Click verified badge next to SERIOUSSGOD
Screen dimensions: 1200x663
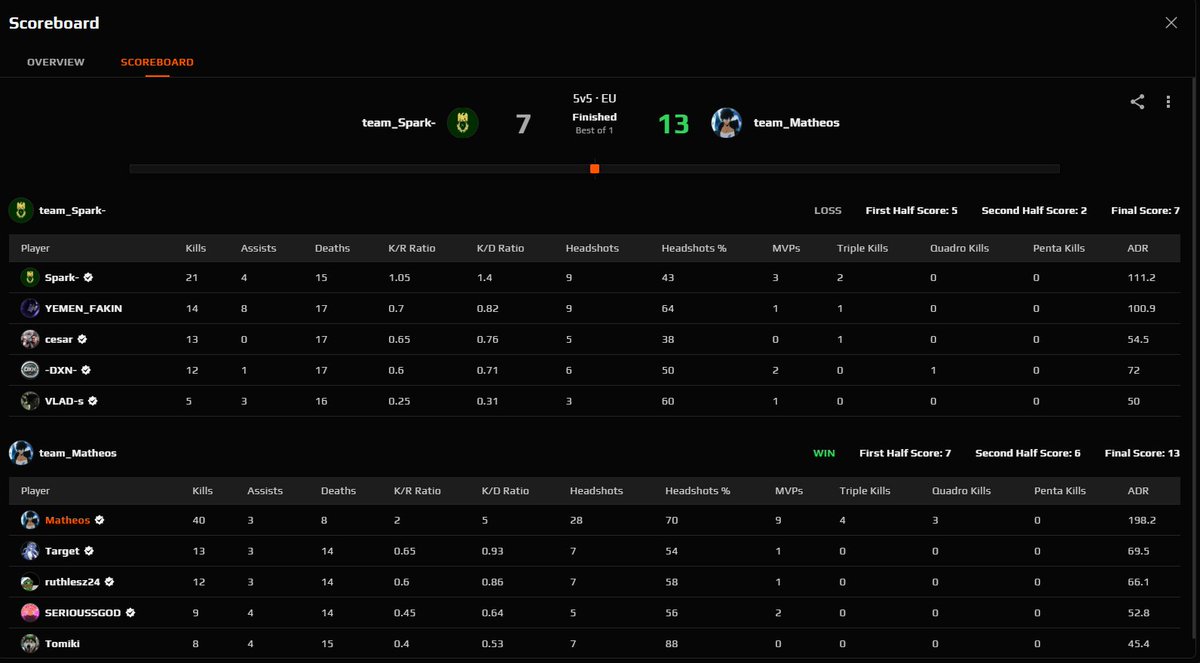(x=130, y=613)
